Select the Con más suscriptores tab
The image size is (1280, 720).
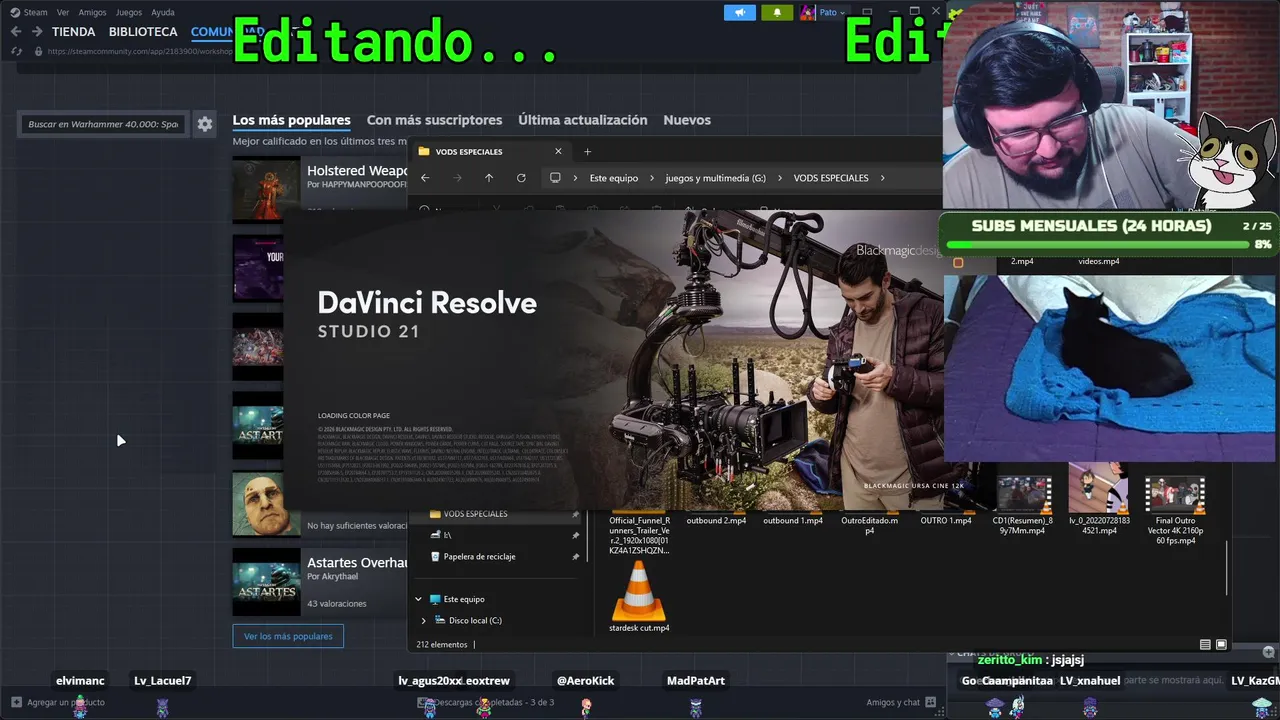pyautogui.click(x=434, y=120)
